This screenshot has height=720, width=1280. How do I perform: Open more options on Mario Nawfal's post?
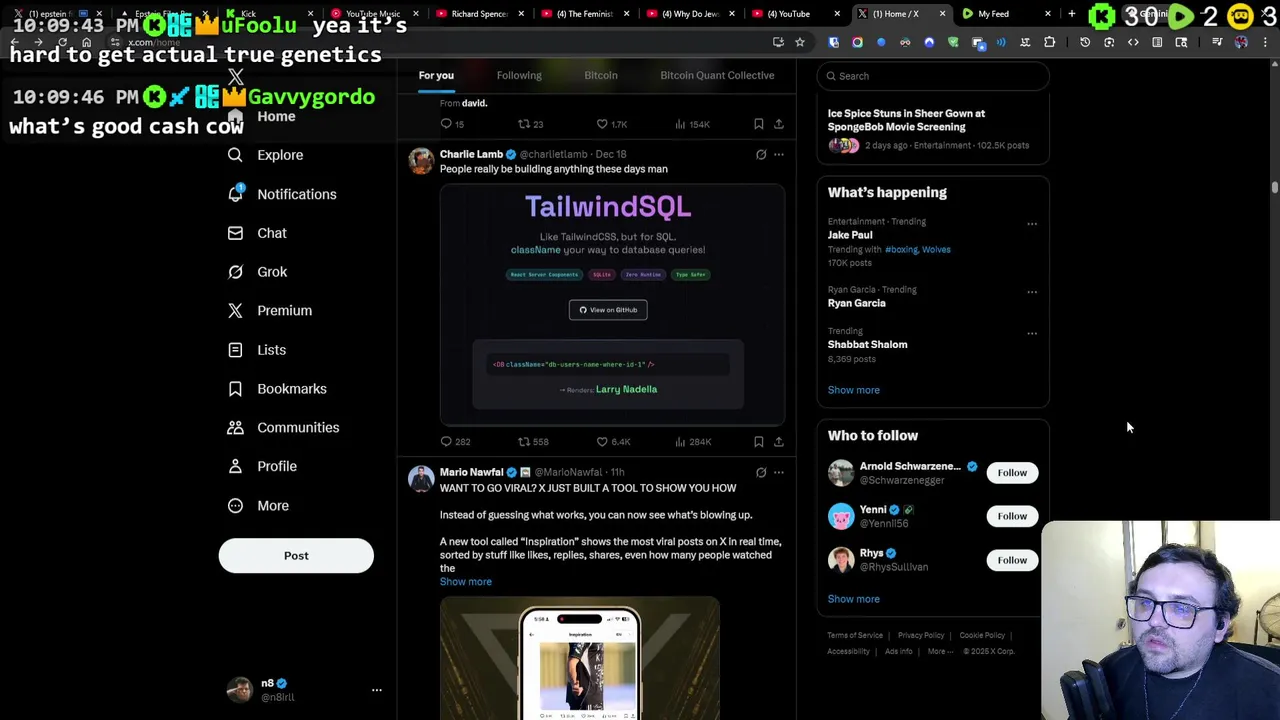[x=779, y=472]
